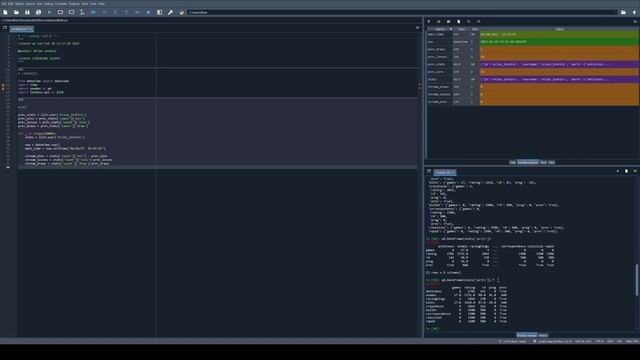Step return in the debugger toolbar

point(126,12)
